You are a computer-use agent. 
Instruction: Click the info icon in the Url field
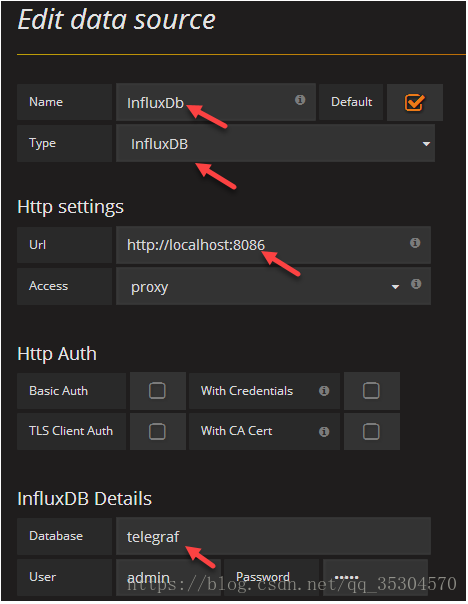tap(415, 243)
